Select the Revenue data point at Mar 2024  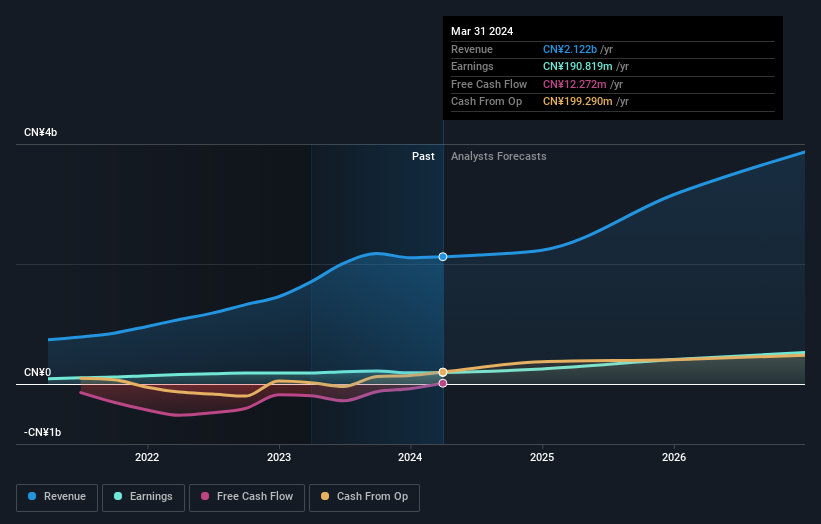[443, 257]
